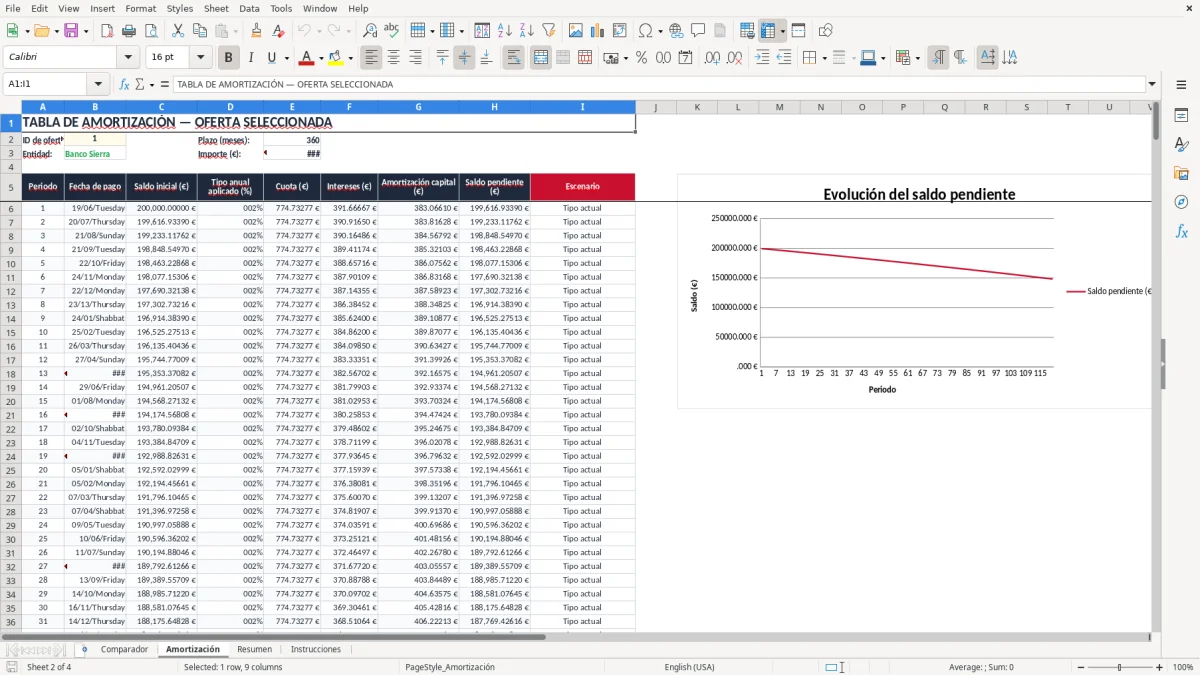Viewport: 1200px width, 675px height.
Task: Click the Cut scissors icon
Action: click(x=178, y=31)
